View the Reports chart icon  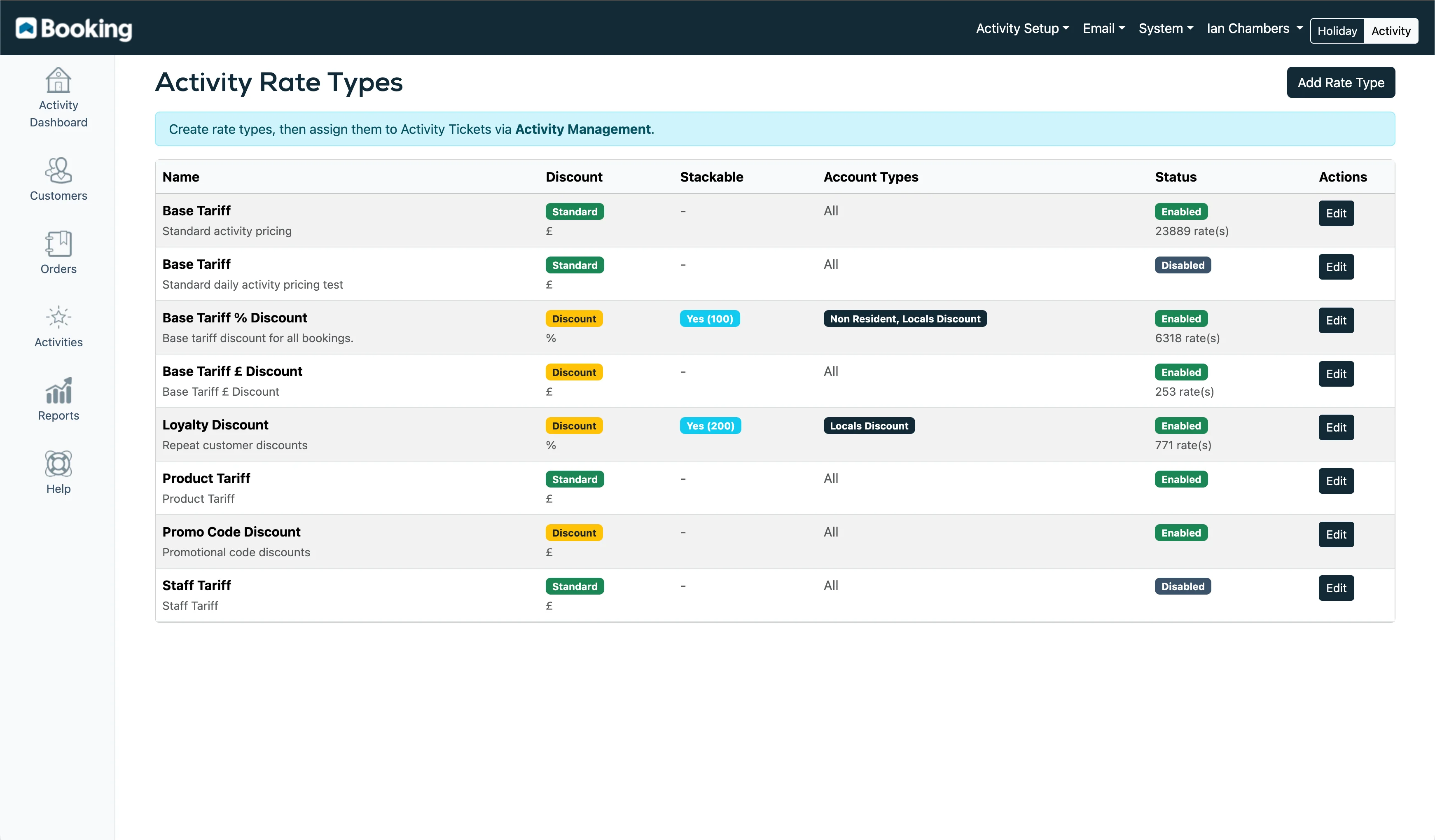click(x=58, y=390)
